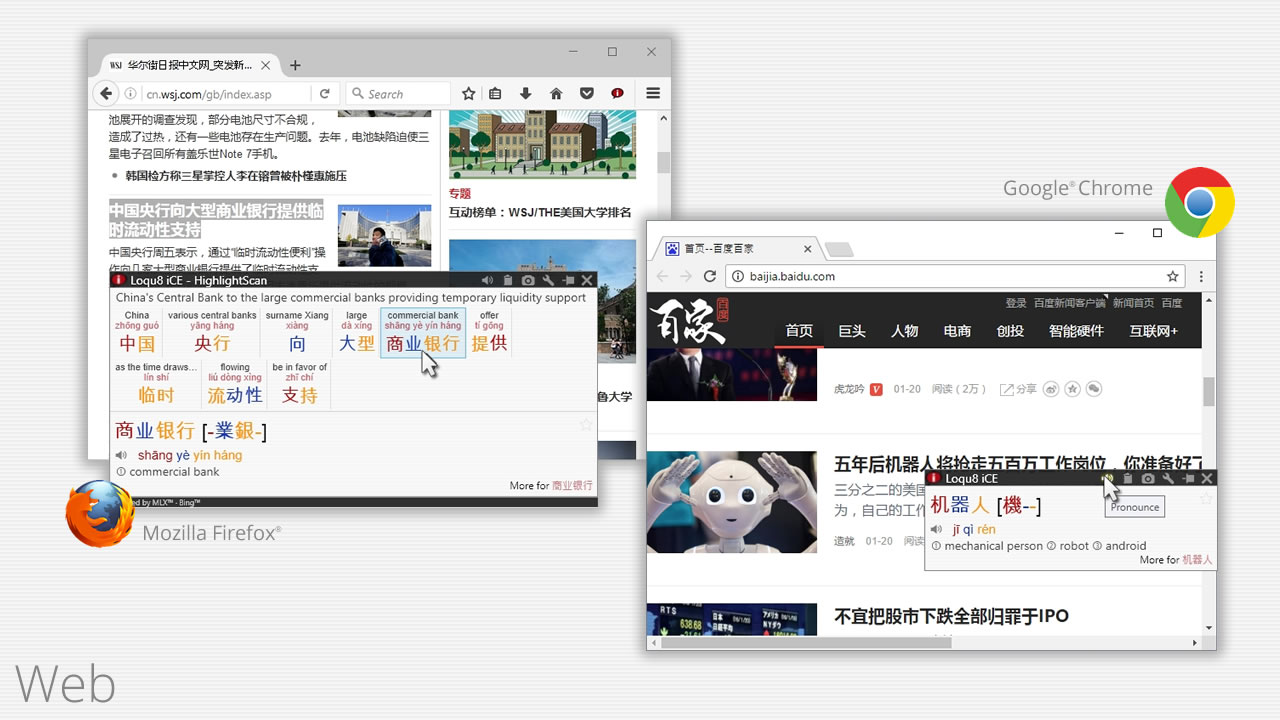Screen dimensions: 1280x720
Task: Click speaker icon in HighlightScan title bar
Action: [487, 281]
